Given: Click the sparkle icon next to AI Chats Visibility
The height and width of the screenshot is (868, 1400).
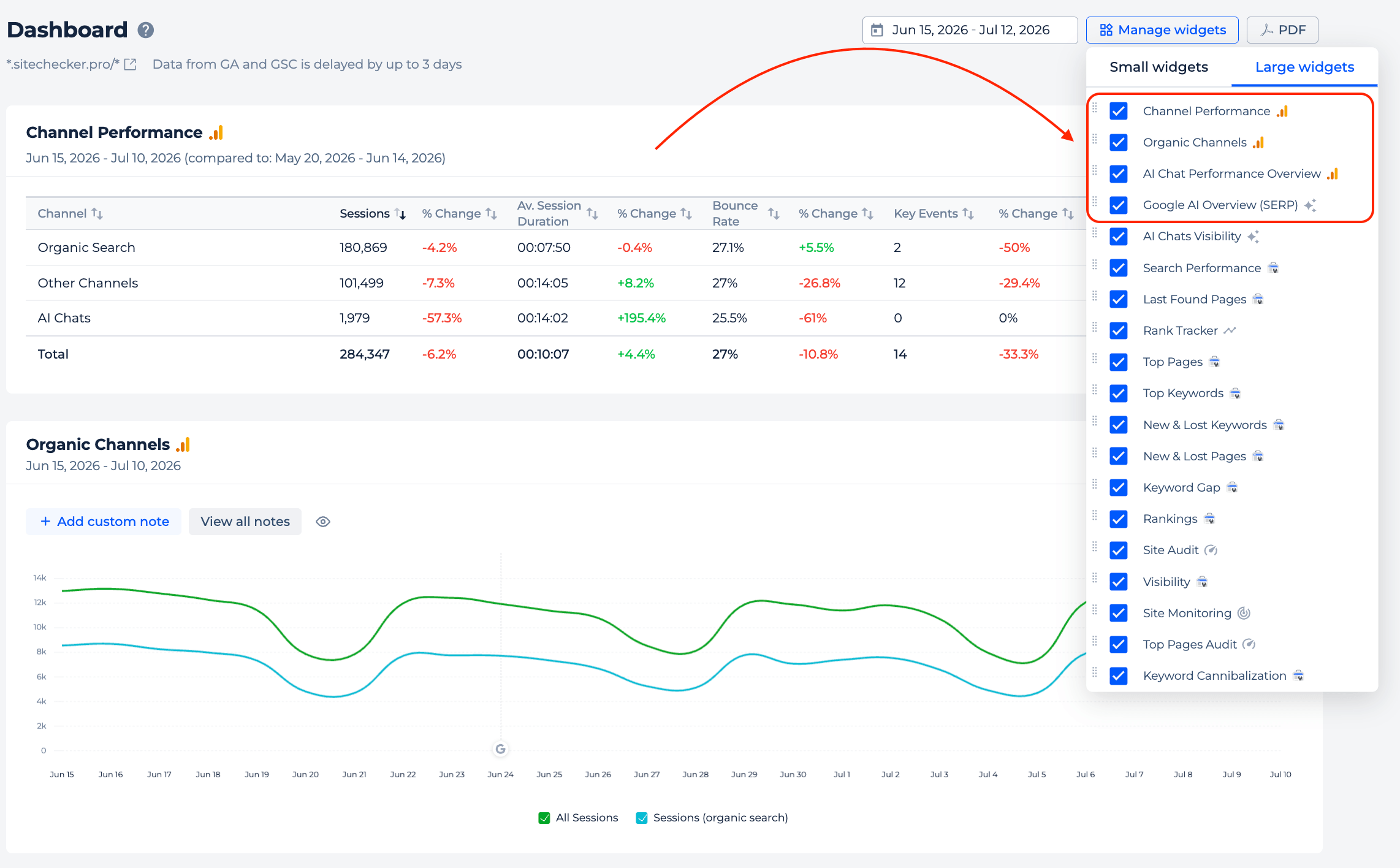Looking at the screenshot, I should tap(1253, 236).
